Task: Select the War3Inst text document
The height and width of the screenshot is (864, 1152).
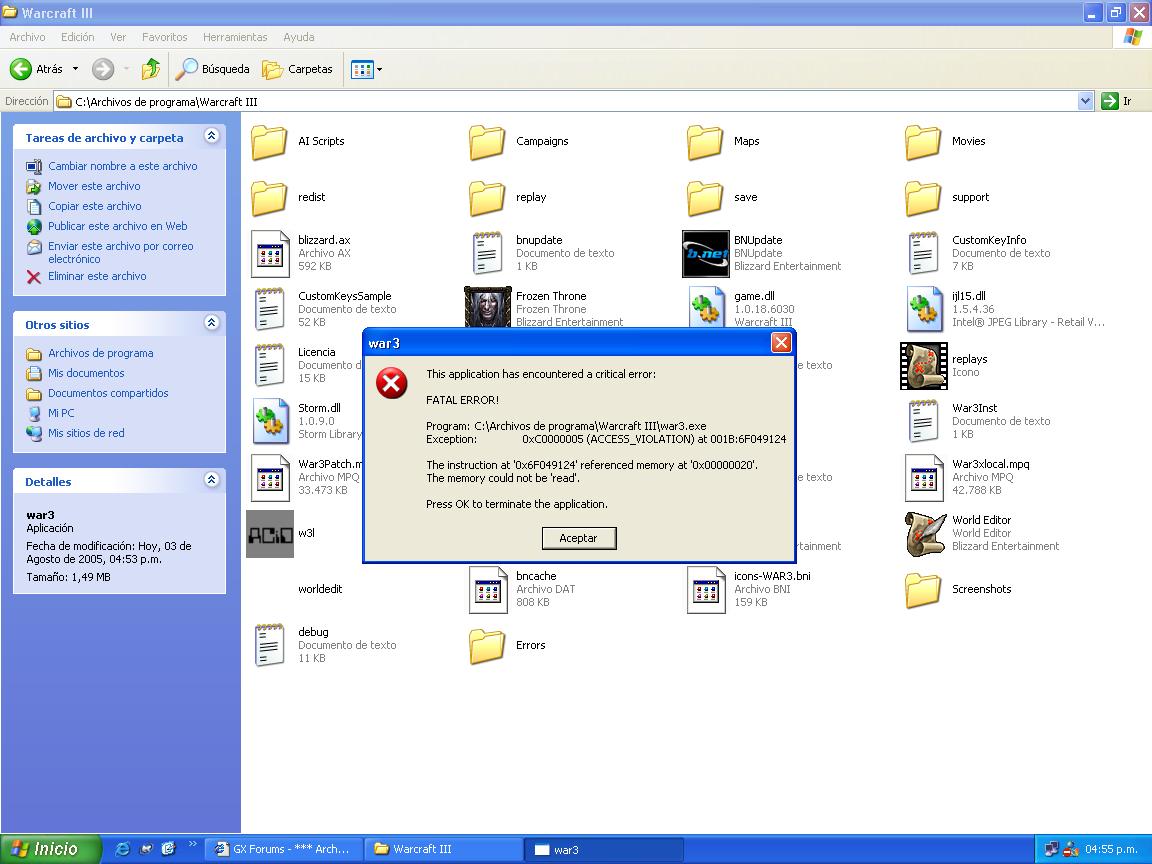Action: click(924, 421)
